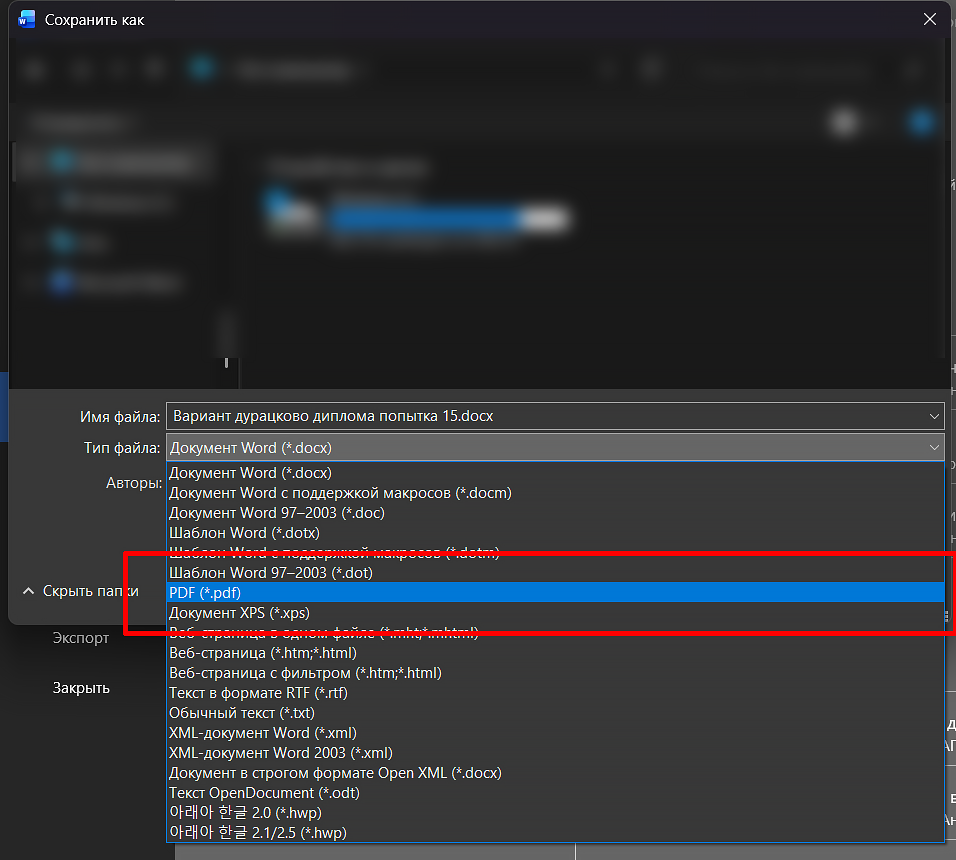956x860 pixels.
Task: Click Закрыть in the backstage menu
Action: coord(81,688)
